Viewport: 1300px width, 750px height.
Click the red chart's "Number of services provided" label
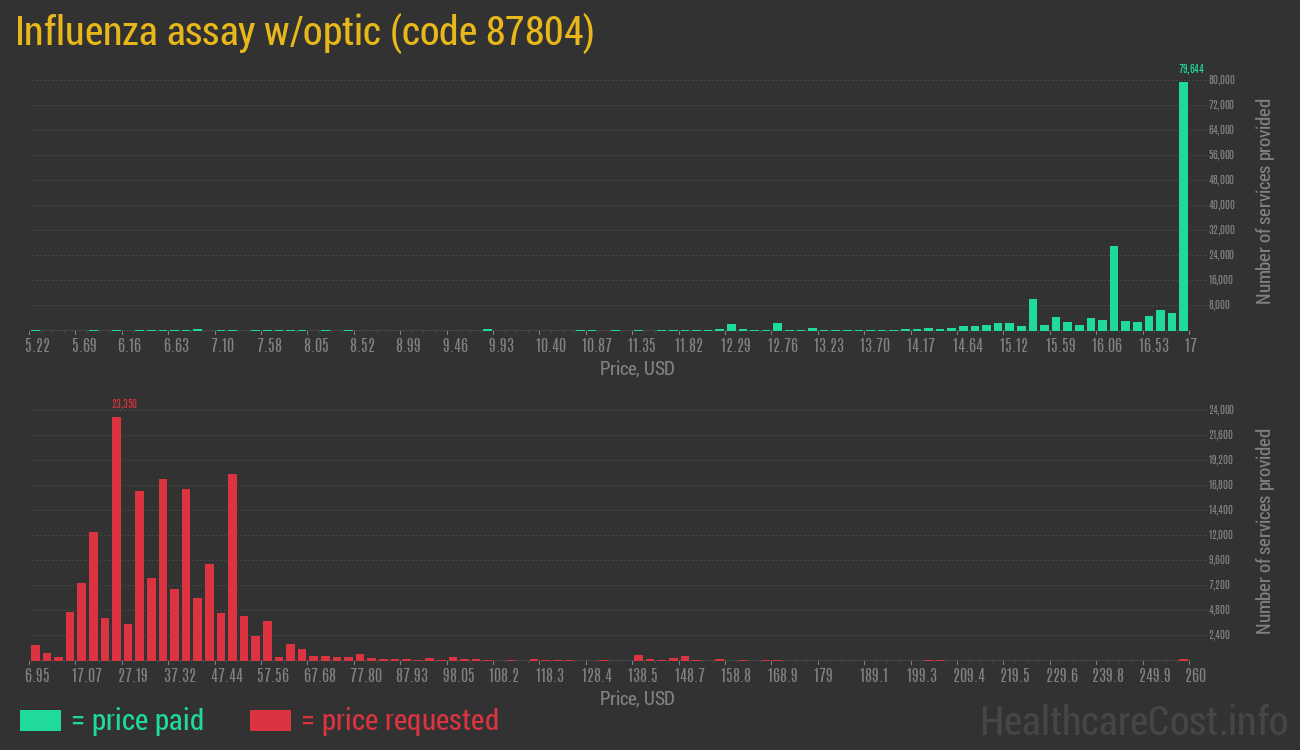(1264, 531)
